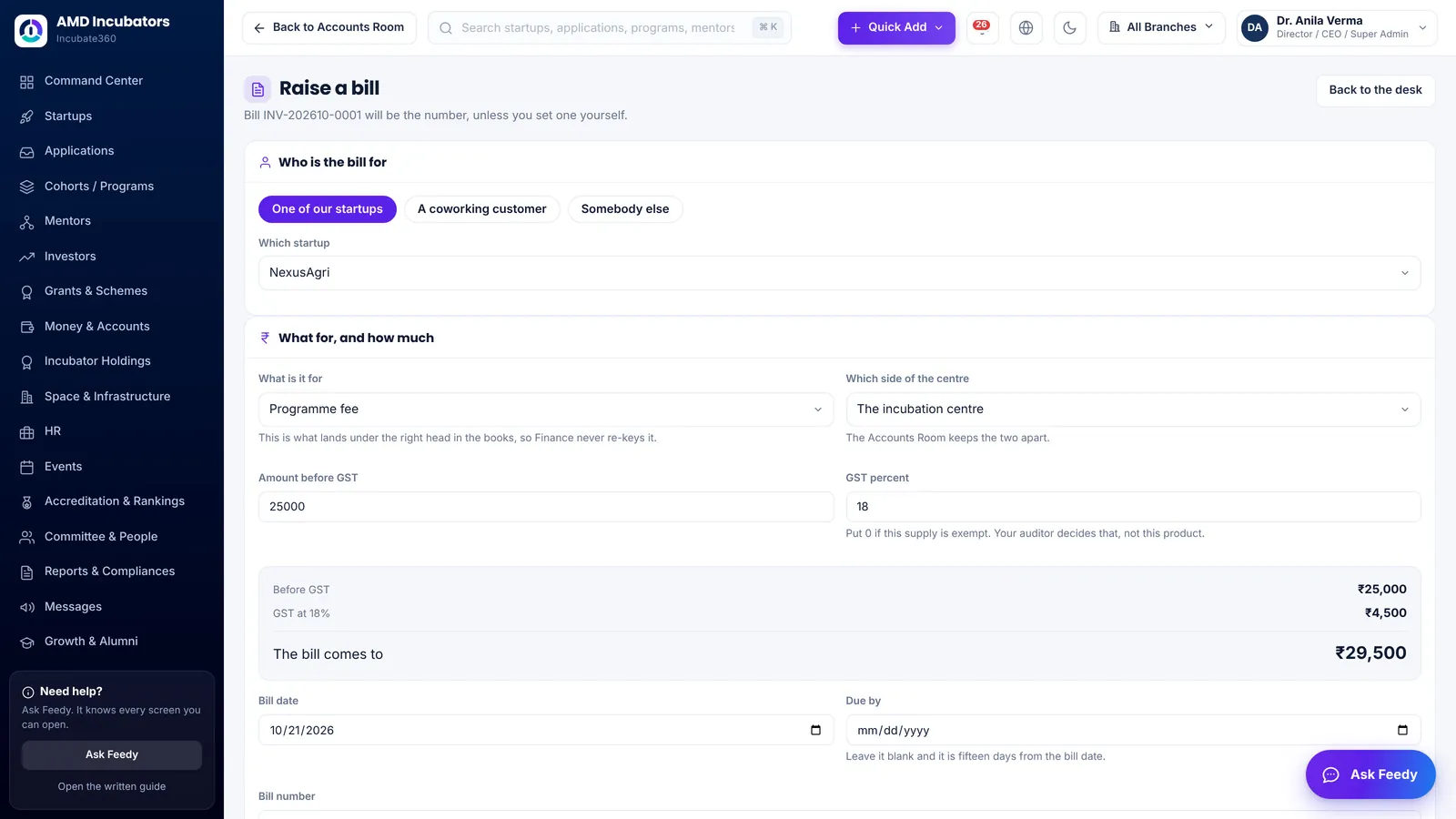Open the written guide link

[x=112, y=786]
